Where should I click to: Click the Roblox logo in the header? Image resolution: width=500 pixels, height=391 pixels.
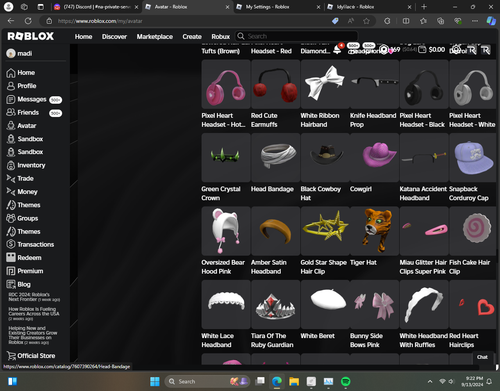point(30,36)
